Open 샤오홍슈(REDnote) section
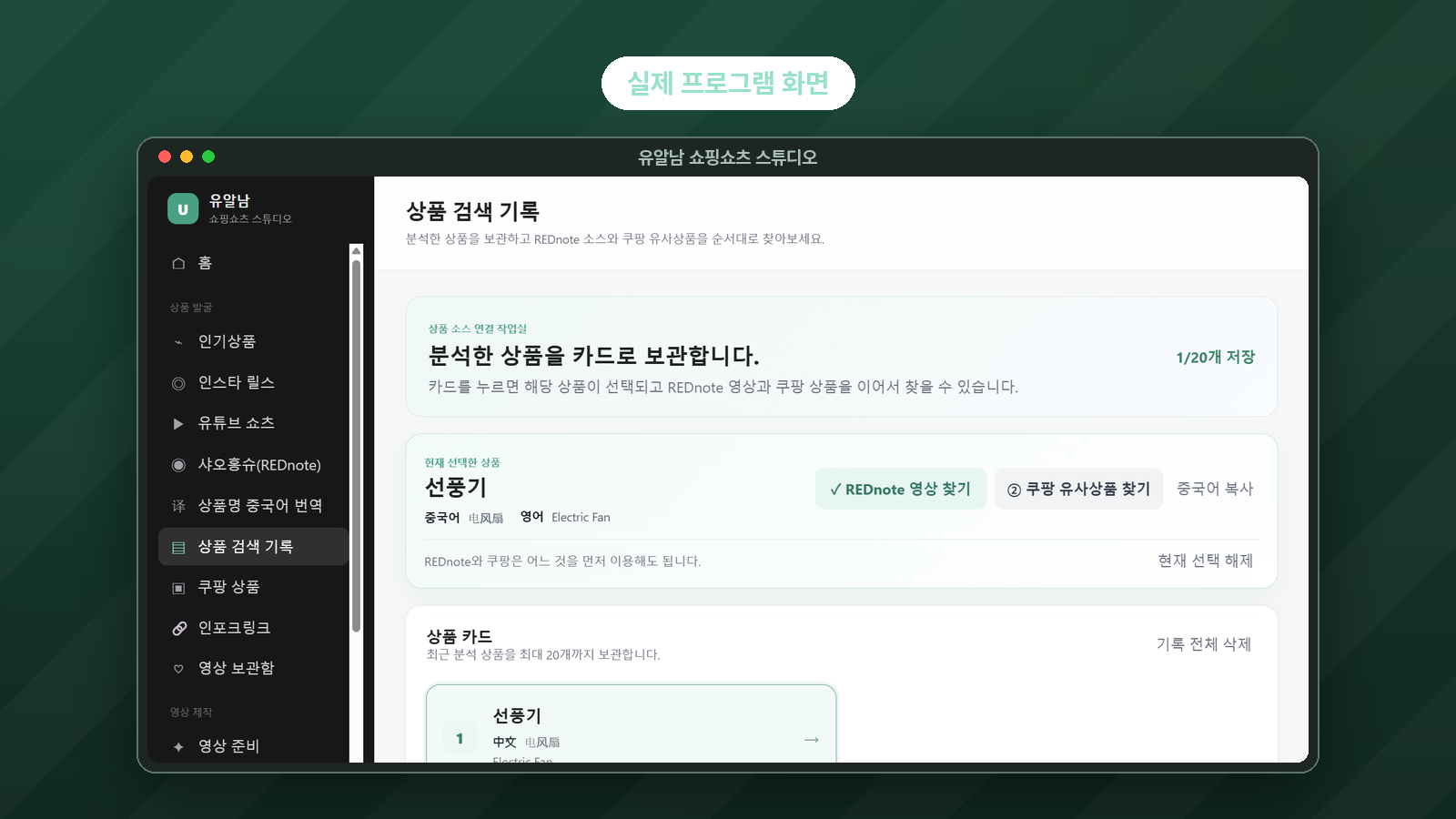The image size is (1456, 819). pos(253,465)
